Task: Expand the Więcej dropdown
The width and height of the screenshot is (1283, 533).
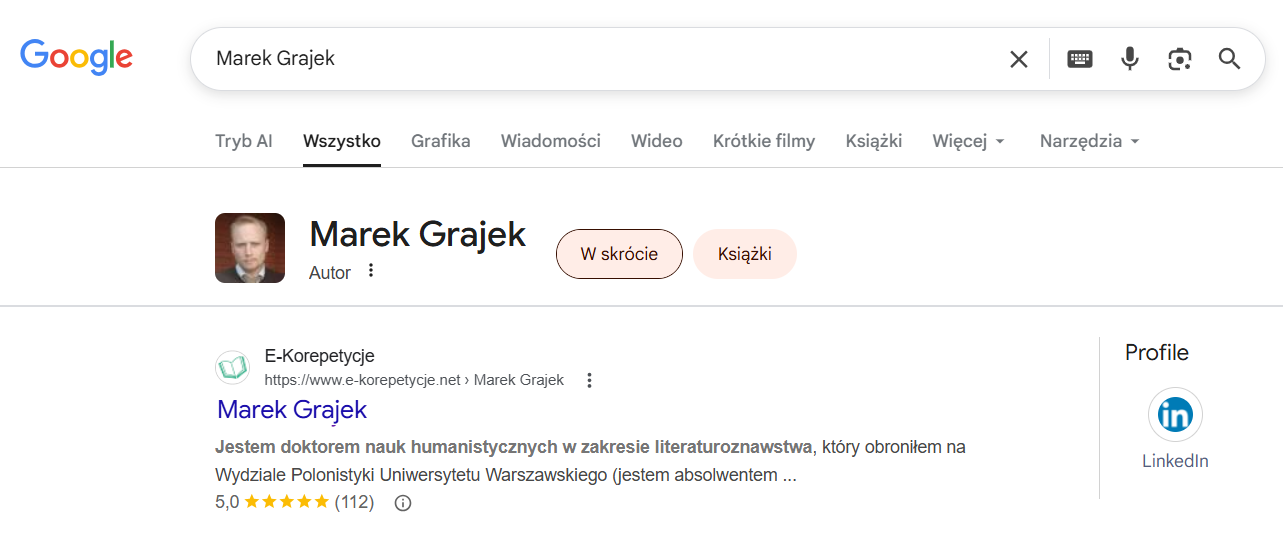Action: [x=969, y=141]
